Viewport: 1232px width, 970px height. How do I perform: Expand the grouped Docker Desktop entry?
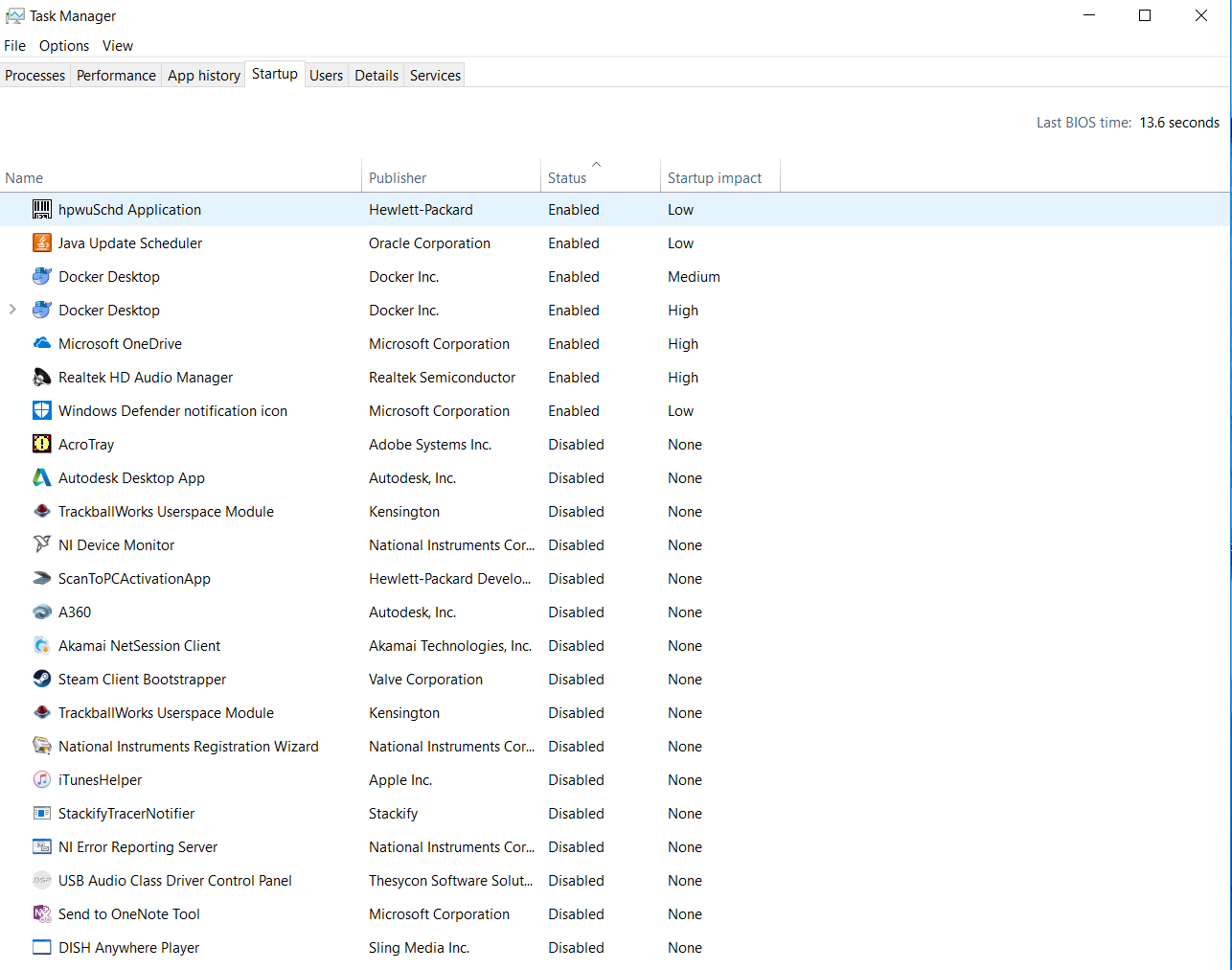(x=12, y=310)
